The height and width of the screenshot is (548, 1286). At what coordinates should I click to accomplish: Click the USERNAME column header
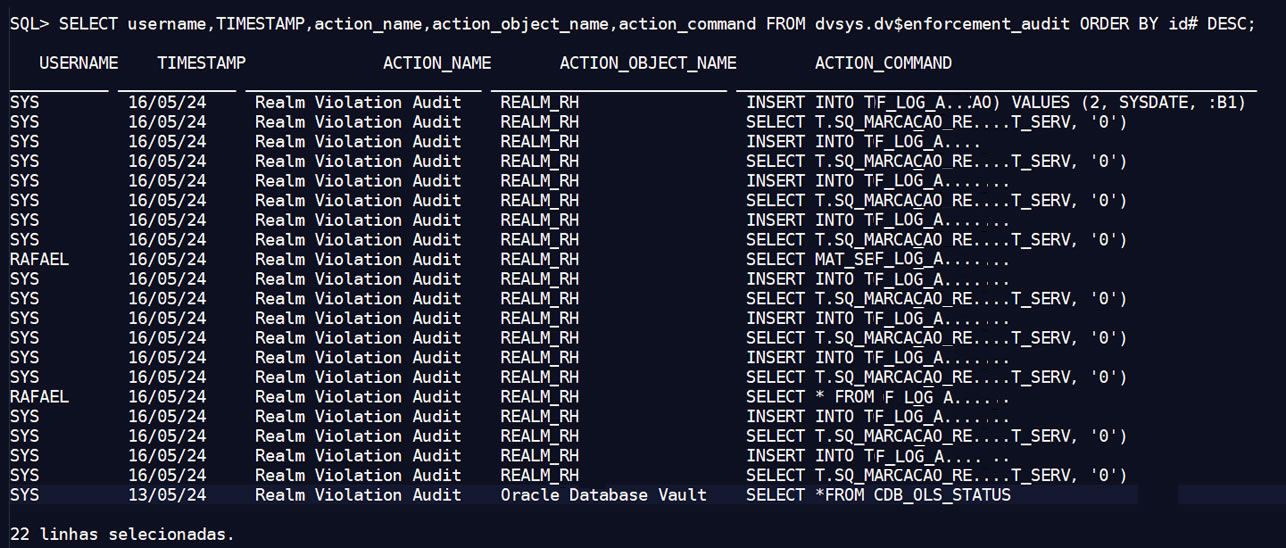point(78,63)
